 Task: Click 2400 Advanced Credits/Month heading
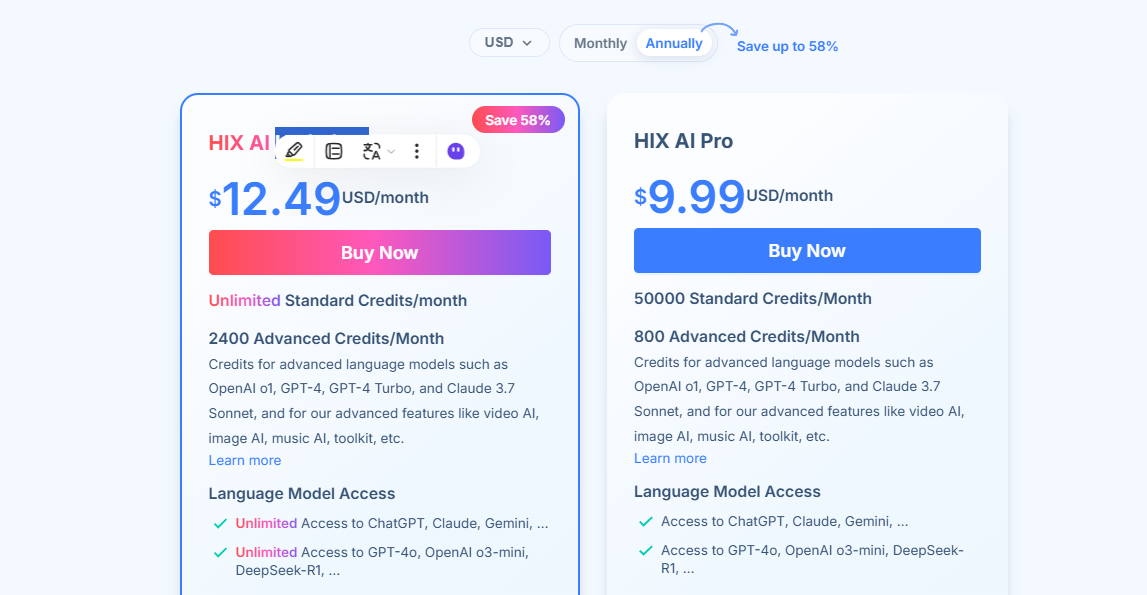pos(326,339)
